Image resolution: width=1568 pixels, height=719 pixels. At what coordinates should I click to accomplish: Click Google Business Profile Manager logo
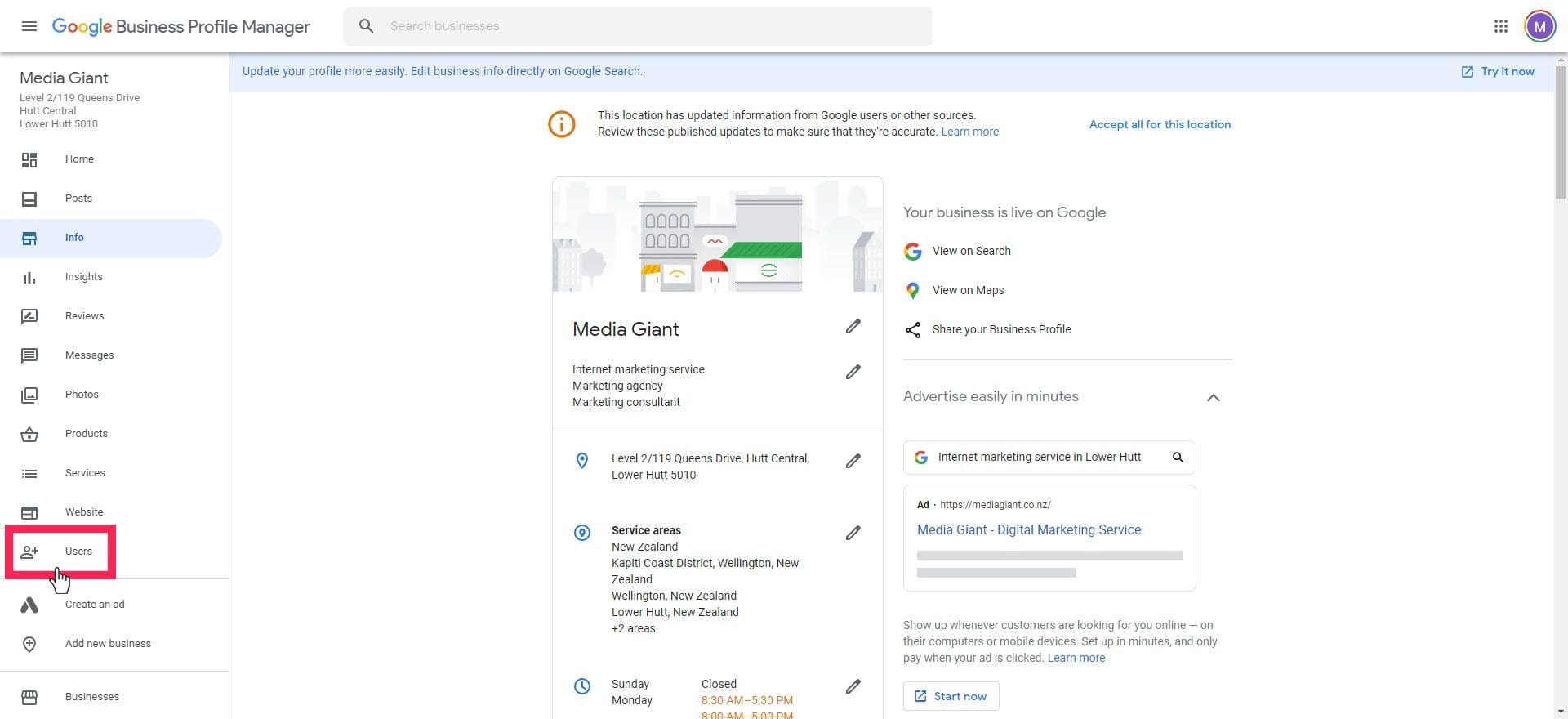[x=180, y=26]
